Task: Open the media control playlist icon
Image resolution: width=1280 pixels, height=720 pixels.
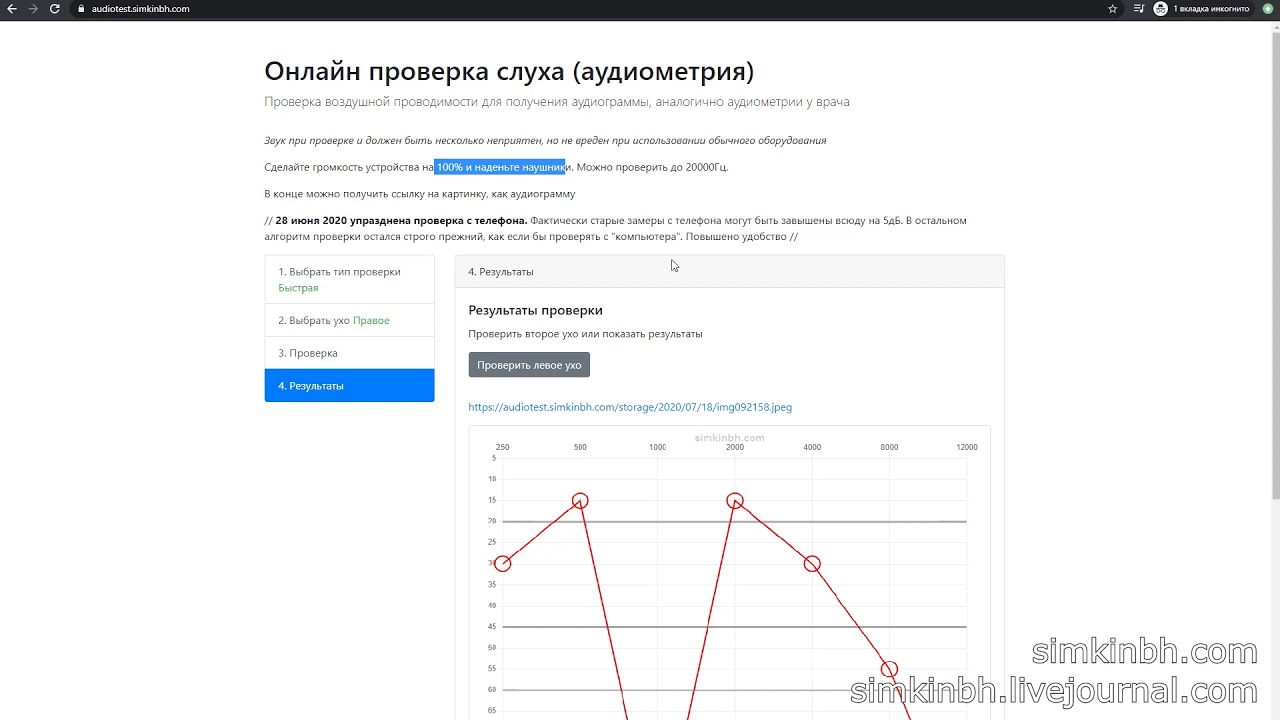Action: click(x=1138, y=9)
